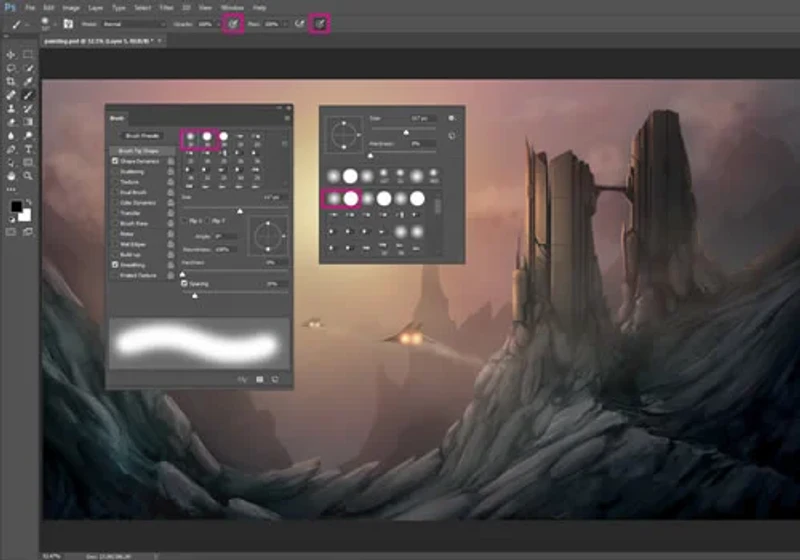The width and height of the screenshot is (800, 560).
Task: Select the Crop tool
Action: (11, 82)
